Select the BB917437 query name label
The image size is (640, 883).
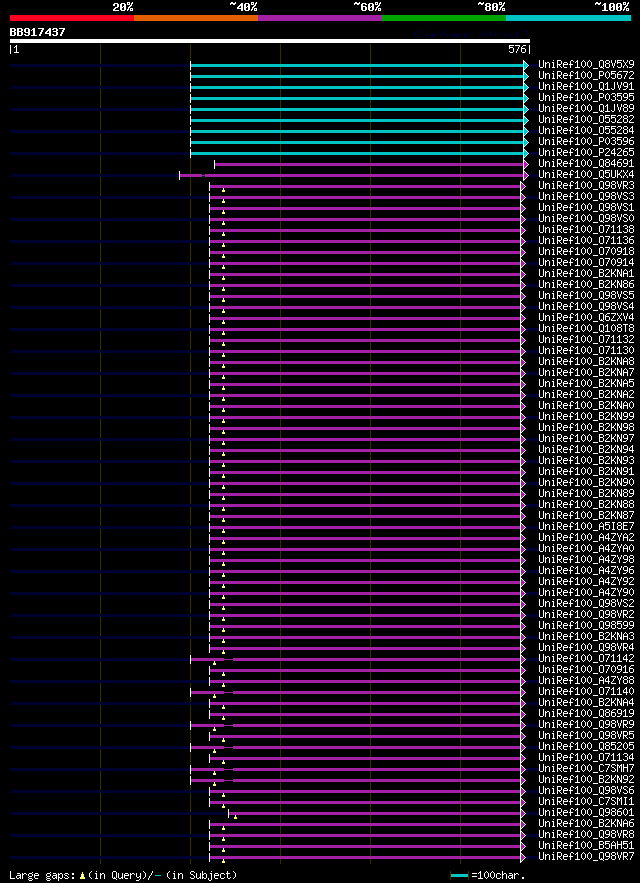(x=37, y=33)
